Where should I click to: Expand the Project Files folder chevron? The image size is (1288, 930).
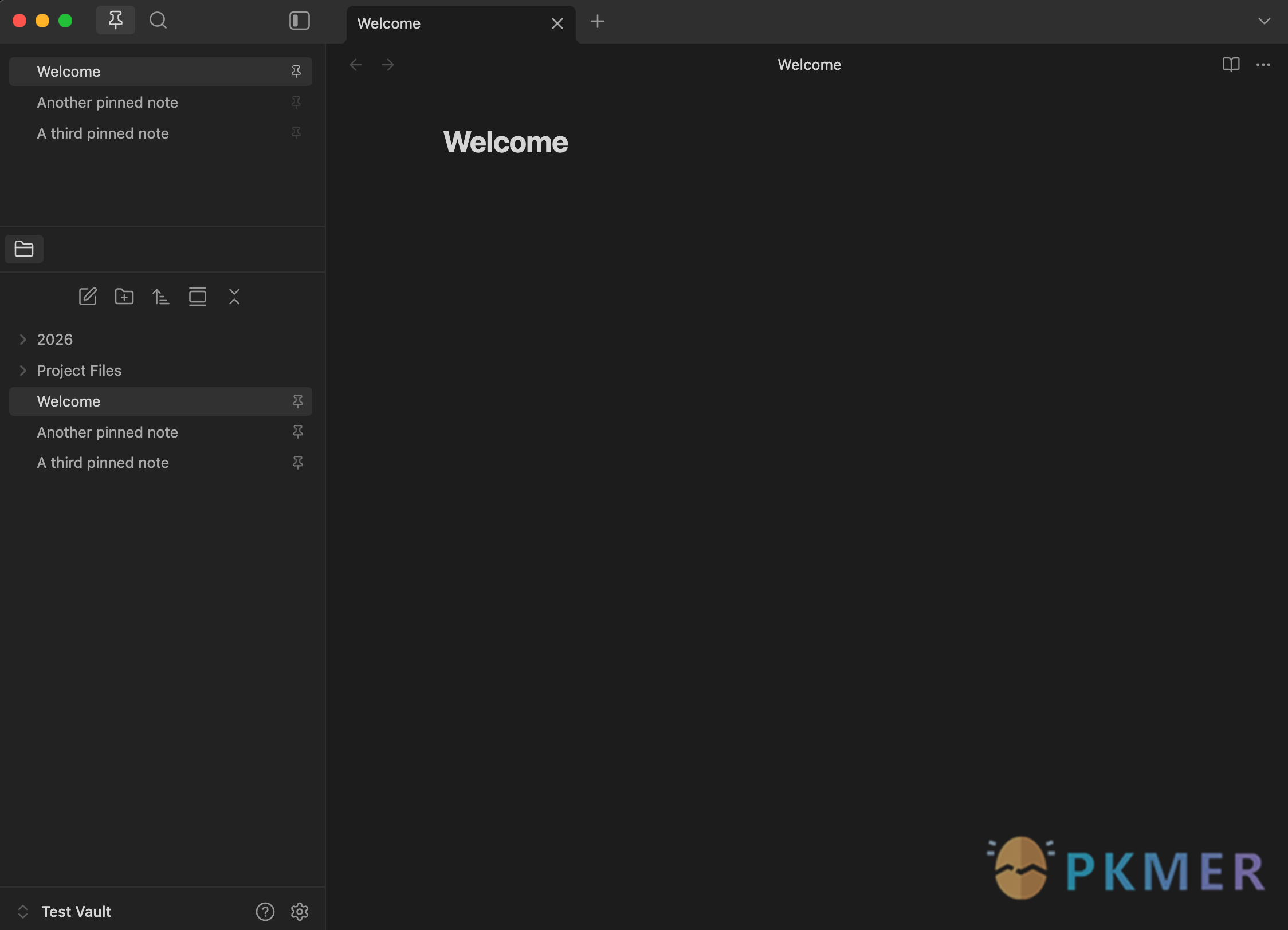click(x=23, y=371)
